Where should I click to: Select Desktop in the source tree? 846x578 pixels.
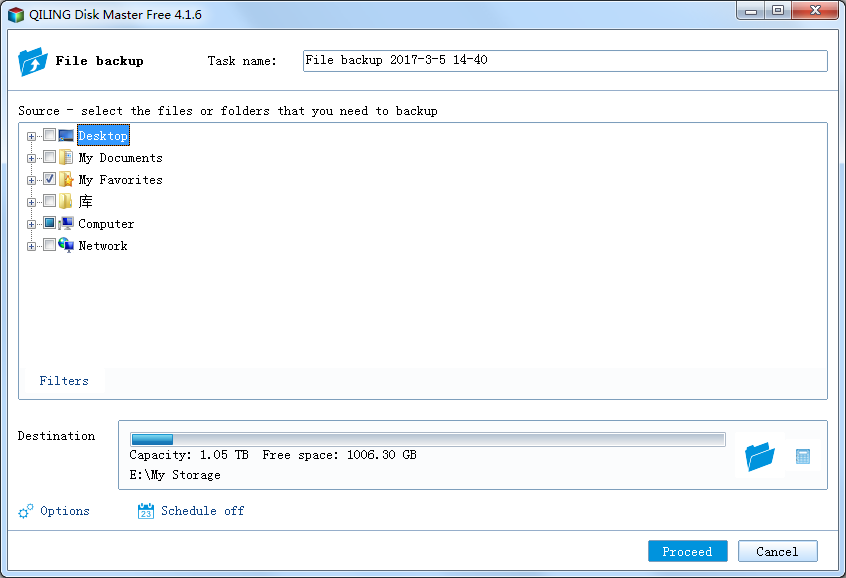pyautogui.click(x=103, y=136)
